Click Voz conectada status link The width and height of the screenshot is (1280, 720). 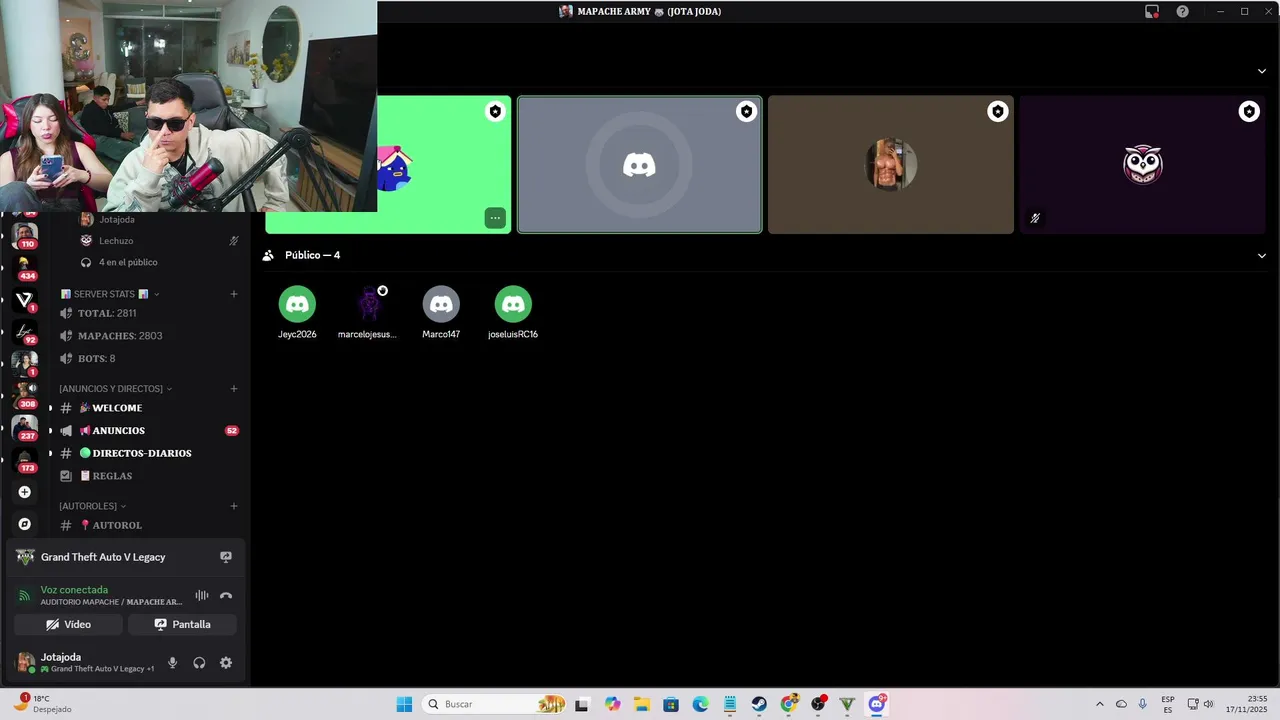(x=74, y=590)
